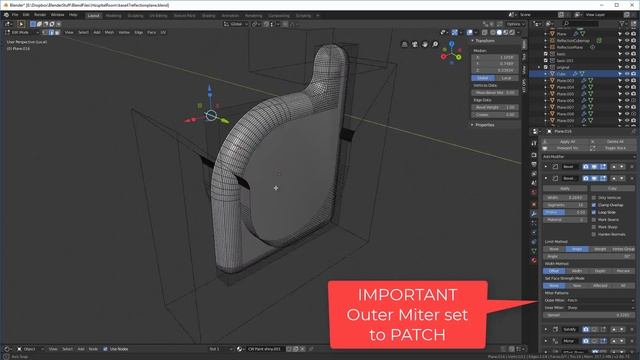Open World properties tab icon
Screen dimensions: 640x360
click(534, 192)
